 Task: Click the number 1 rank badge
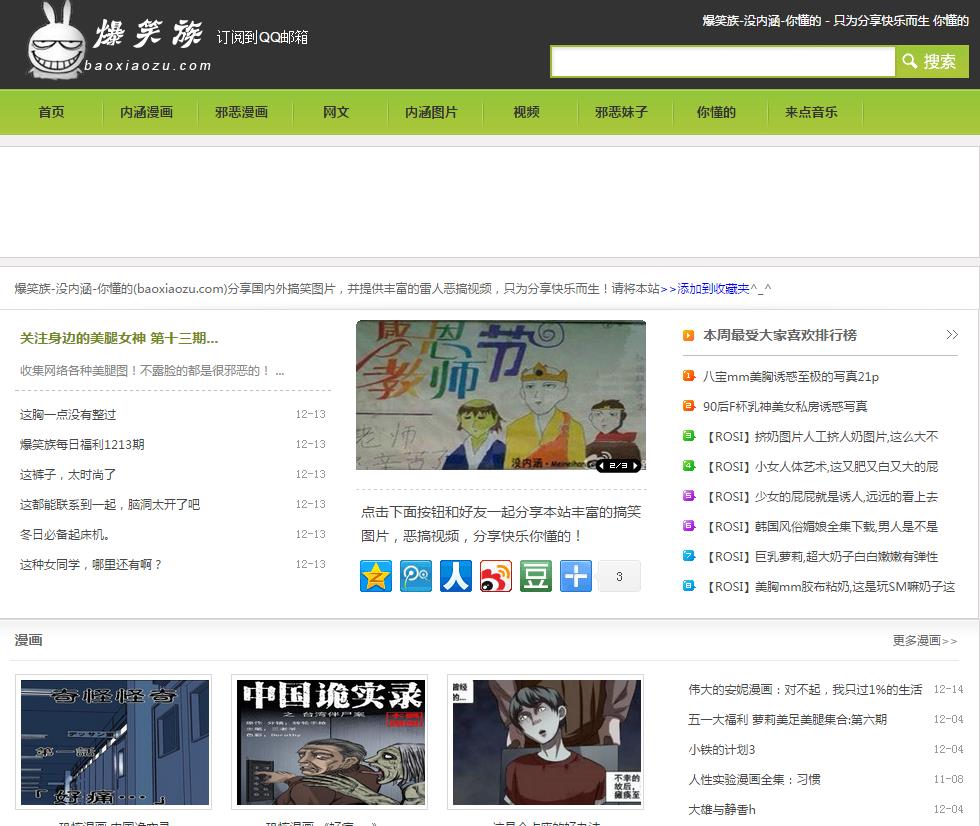coord(689,376)
